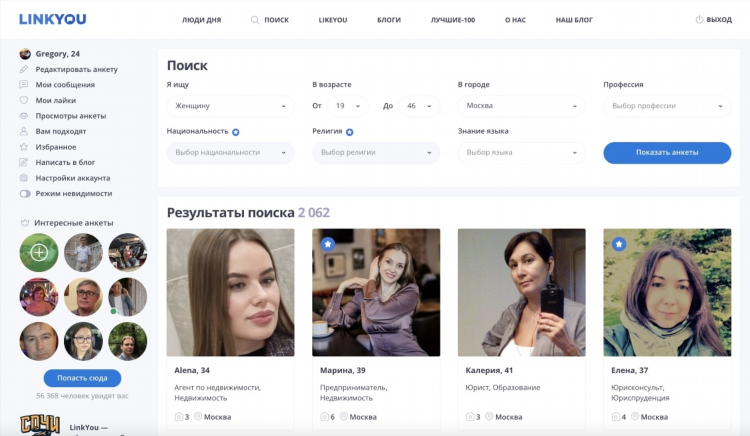The image size is (750, 436).
Task: Open the Мои лайки sidebar link
Action: (x=55, y=100)
